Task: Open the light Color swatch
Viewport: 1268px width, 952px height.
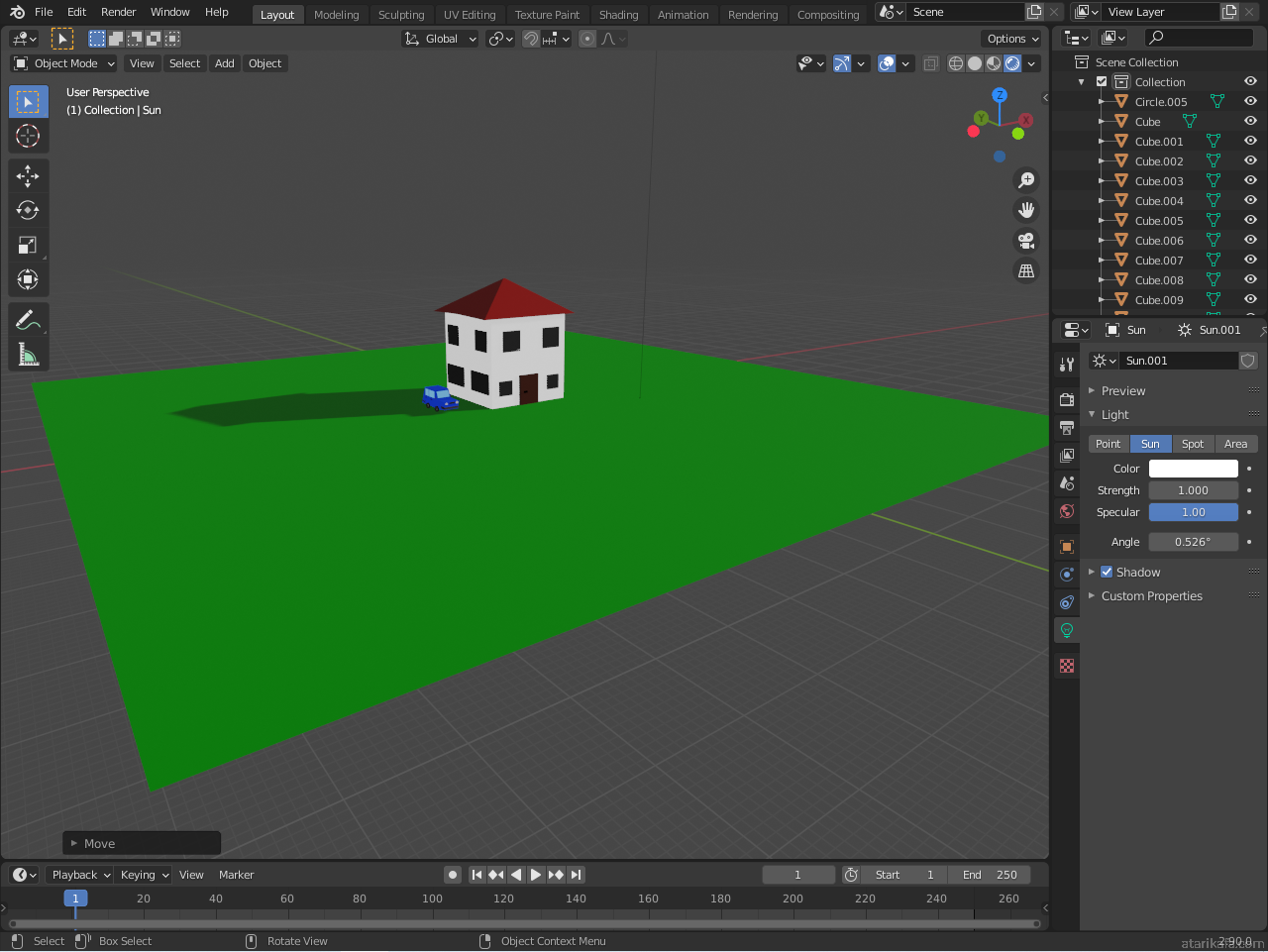Action: [x=1193, y=469]
